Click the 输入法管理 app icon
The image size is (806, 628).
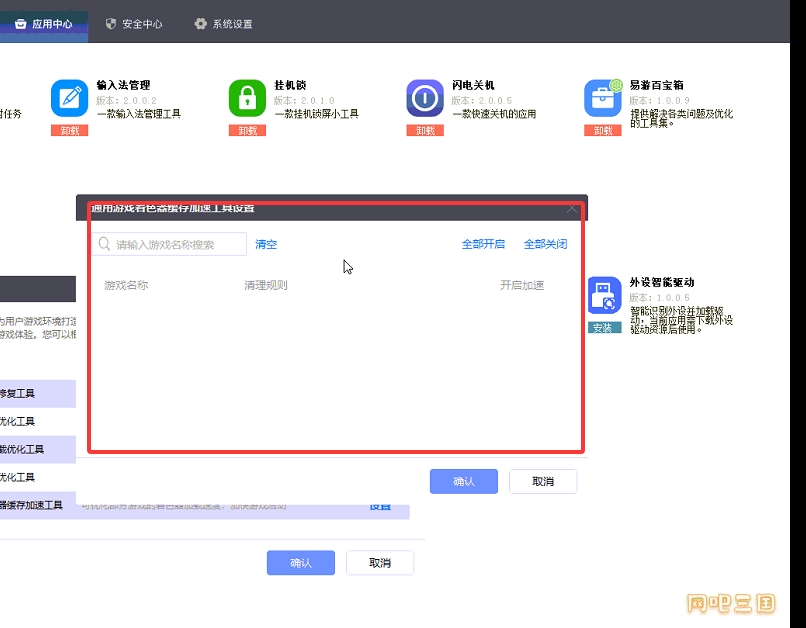click(70, 99)
